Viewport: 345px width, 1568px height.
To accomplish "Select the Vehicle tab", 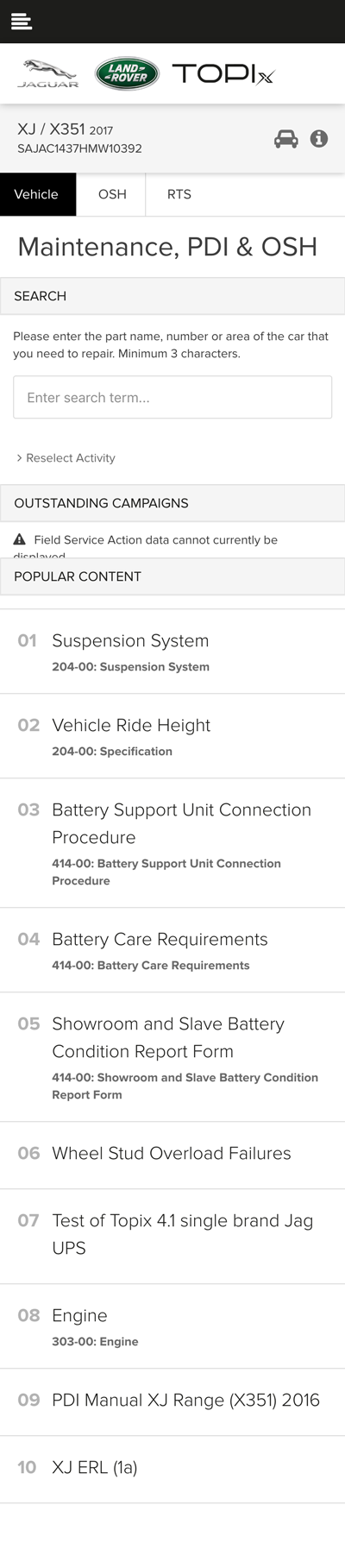I will pyautogui.click(x=36, y=194).
